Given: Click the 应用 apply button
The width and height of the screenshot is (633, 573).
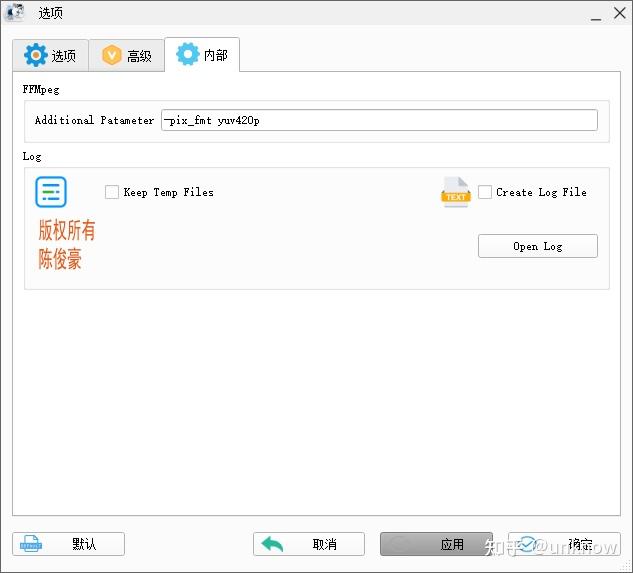Looking at the screenshot, I should click(436, 544).
